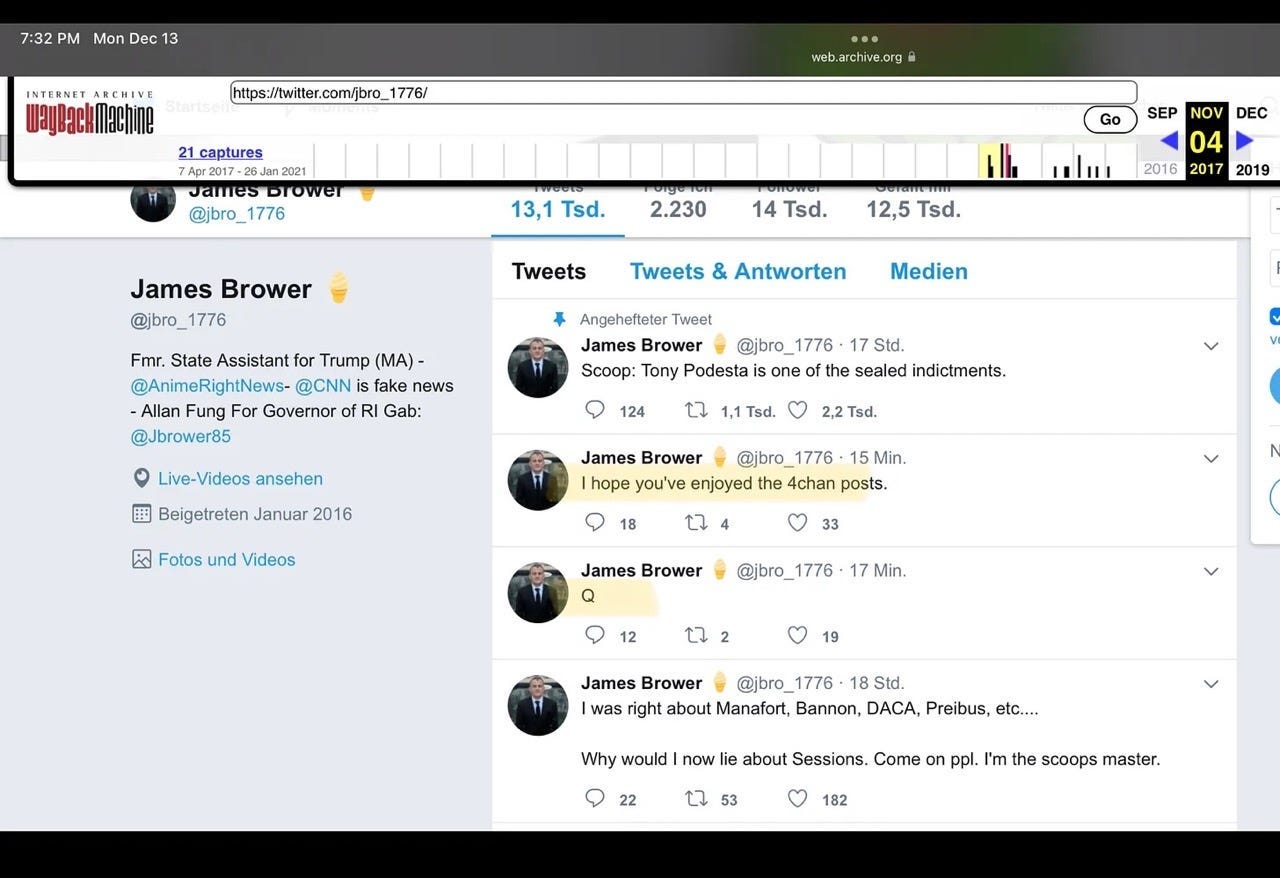Switch to the Tweets tab
This screenshot has width=1280, height=878.
click(x=549, y=271)
